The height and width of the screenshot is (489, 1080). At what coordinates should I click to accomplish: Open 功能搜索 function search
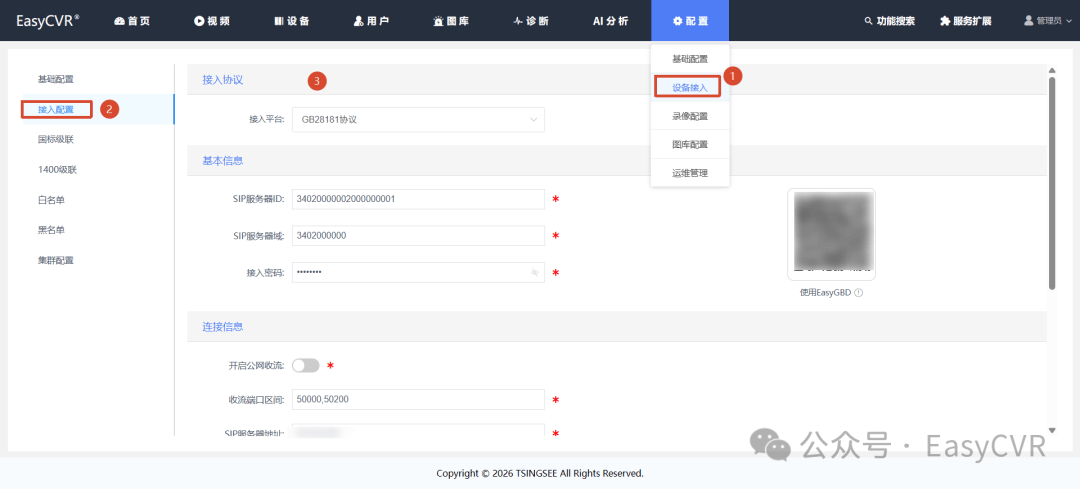(890, 21)
